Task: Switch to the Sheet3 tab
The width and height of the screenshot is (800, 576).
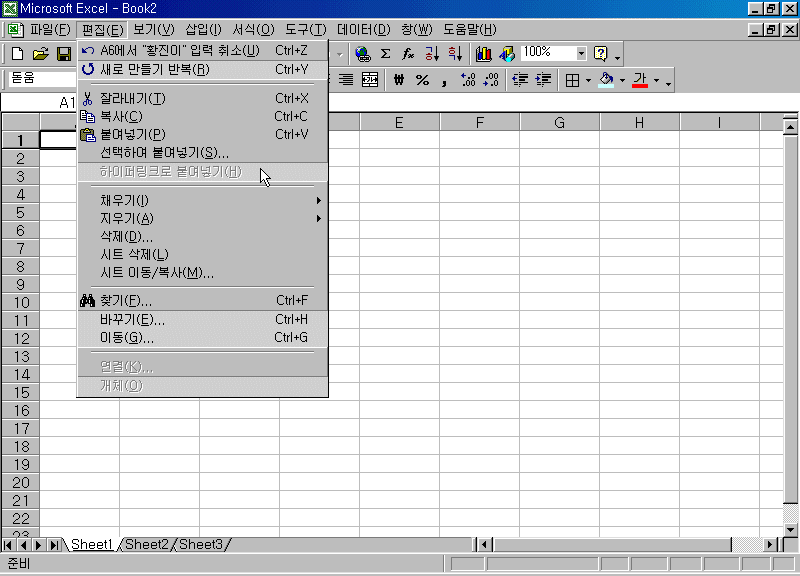Action: point(201,544)
